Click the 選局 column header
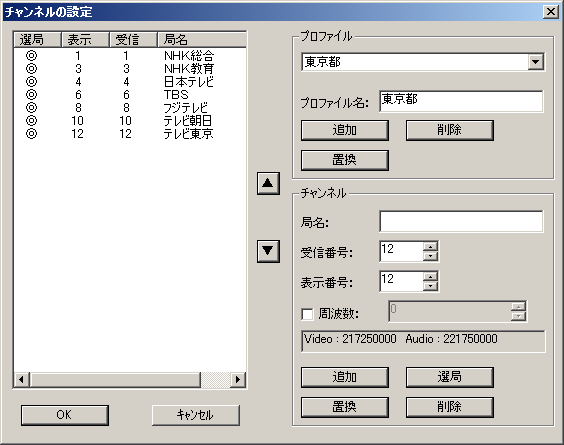Viewport: 564px width, 445px height. [x=37, y=39]
